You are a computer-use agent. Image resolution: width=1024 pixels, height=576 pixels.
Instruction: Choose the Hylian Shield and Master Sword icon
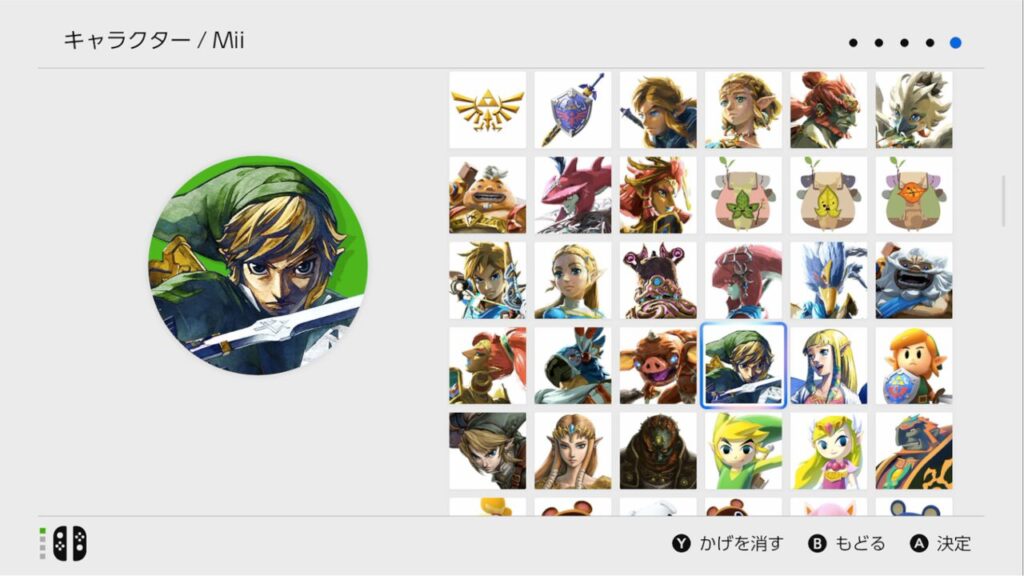(573, 110)
